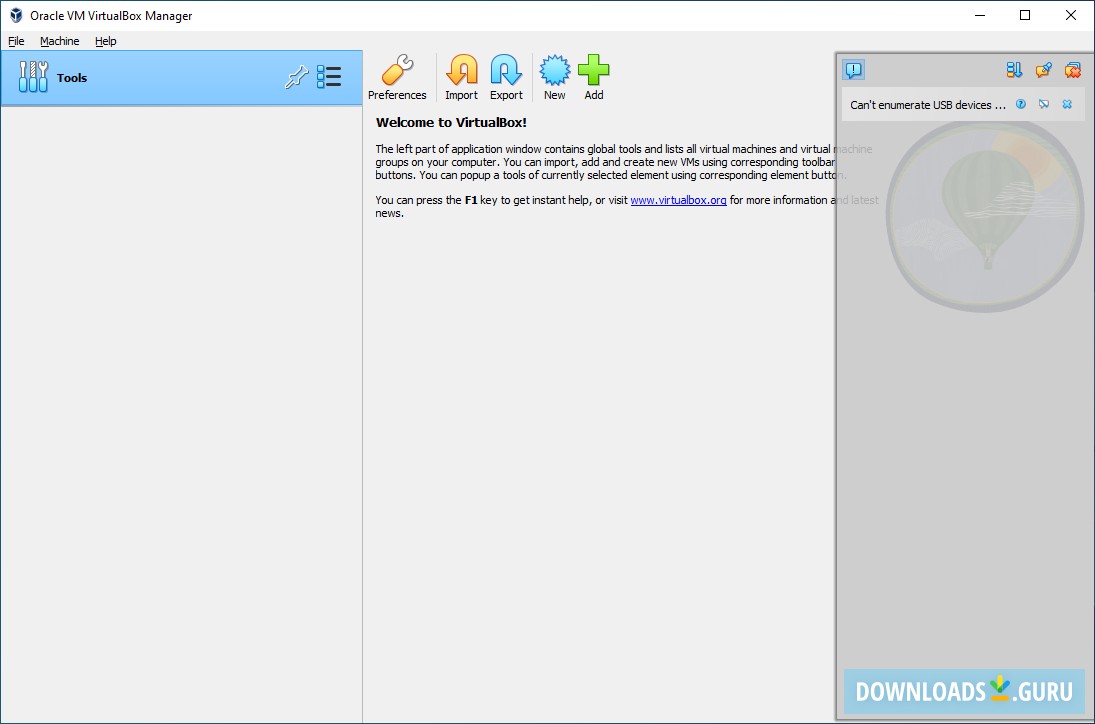Pin the Tools panel with the pin icon

pos(296,77)
